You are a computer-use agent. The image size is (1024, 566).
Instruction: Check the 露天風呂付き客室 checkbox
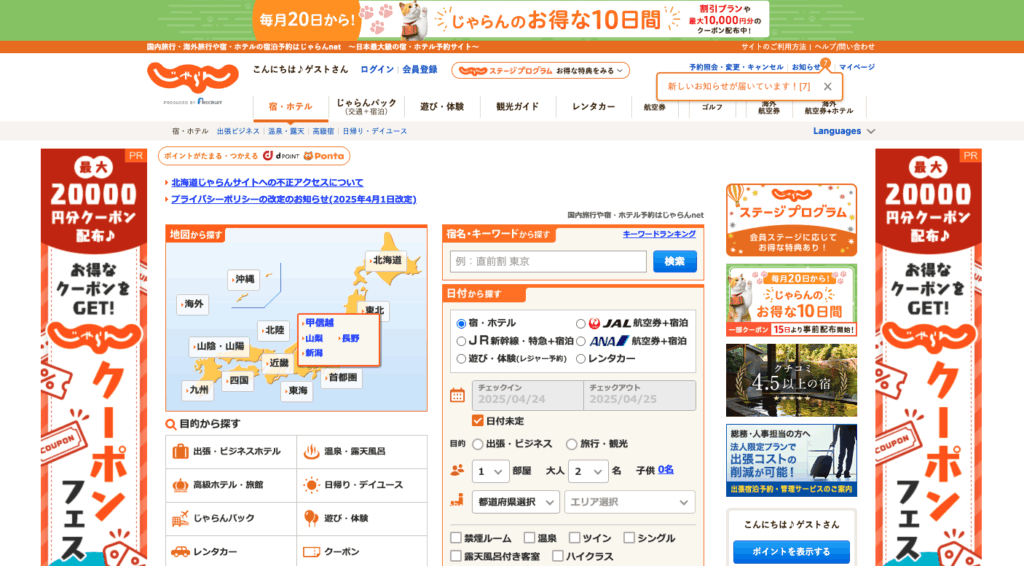(x=456, y=556)
